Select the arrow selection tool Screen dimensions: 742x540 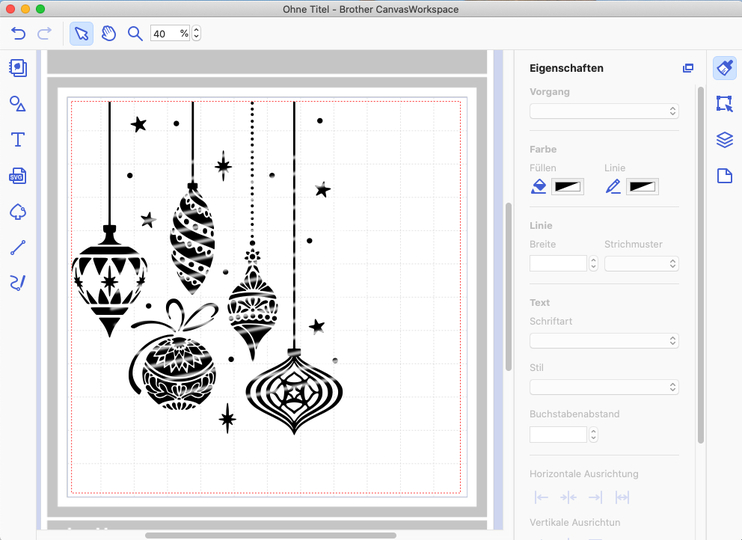(x=82, y=34)
